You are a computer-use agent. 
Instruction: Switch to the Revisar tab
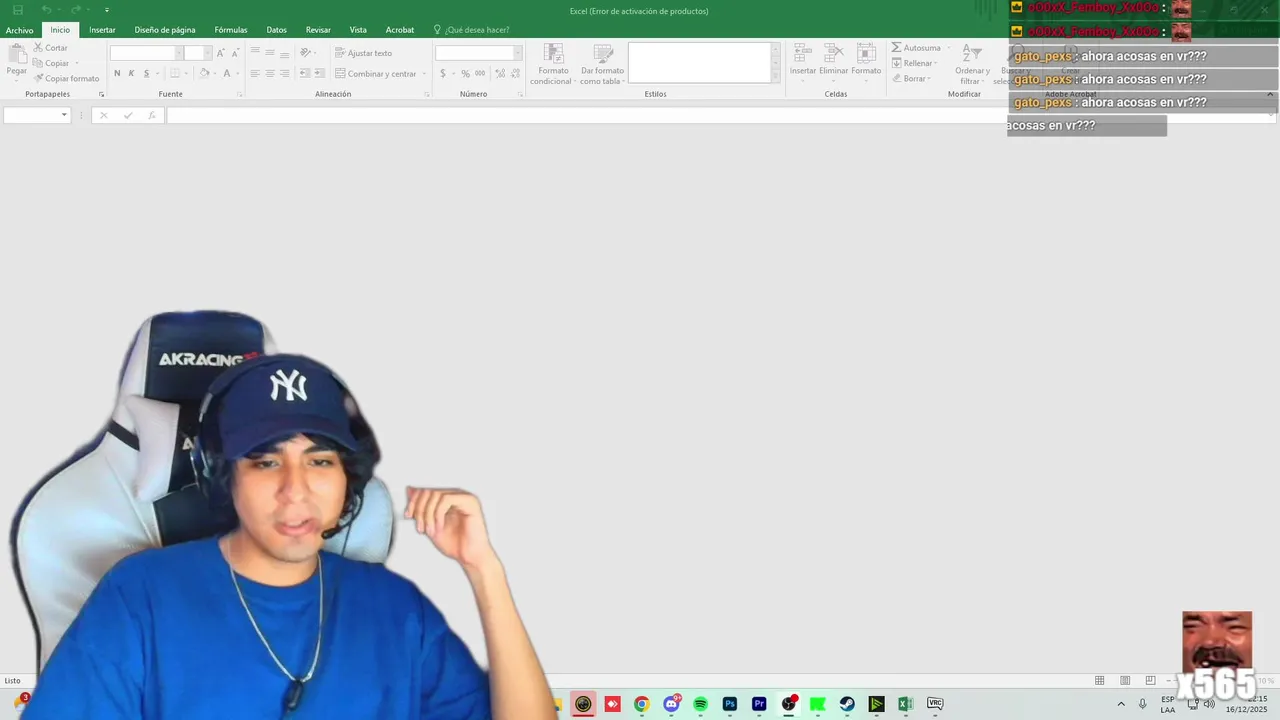pyautogui.click(x=318, y=30)
